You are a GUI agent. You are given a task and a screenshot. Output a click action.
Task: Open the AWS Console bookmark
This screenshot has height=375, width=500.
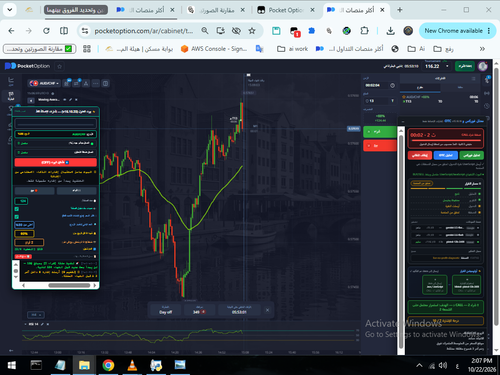tap(214, 49)
